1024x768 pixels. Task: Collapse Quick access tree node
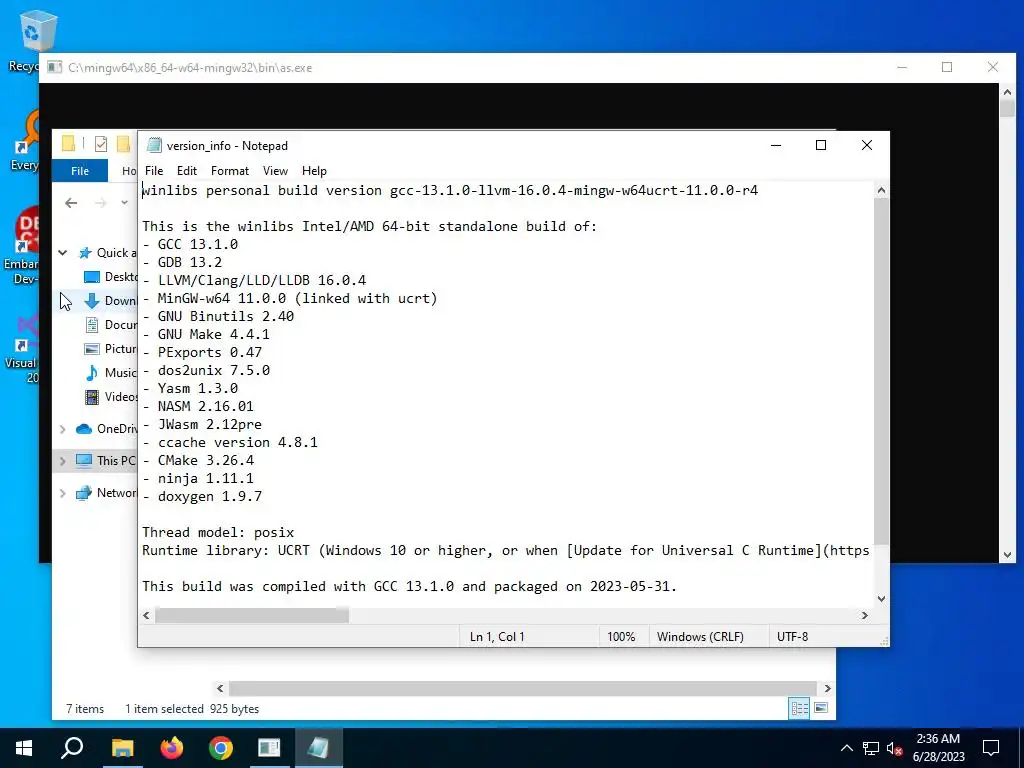63,253
